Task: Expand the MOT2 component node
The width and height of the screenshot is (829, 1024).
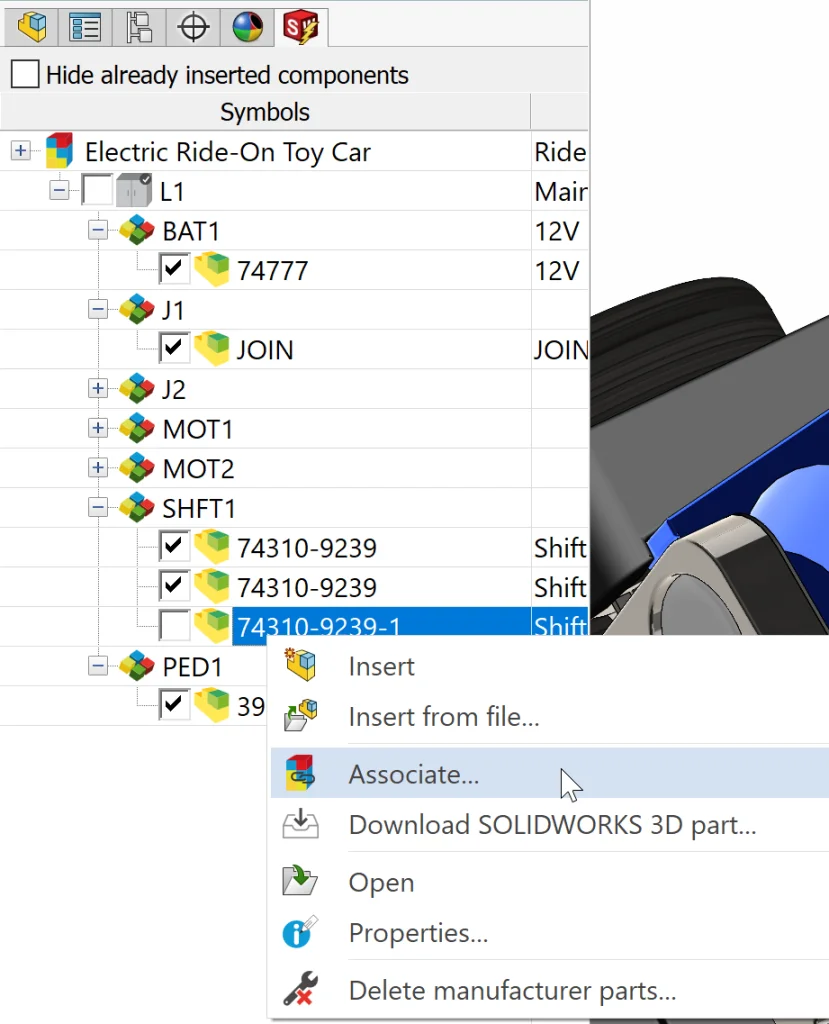Action: [x=98, y=468]
